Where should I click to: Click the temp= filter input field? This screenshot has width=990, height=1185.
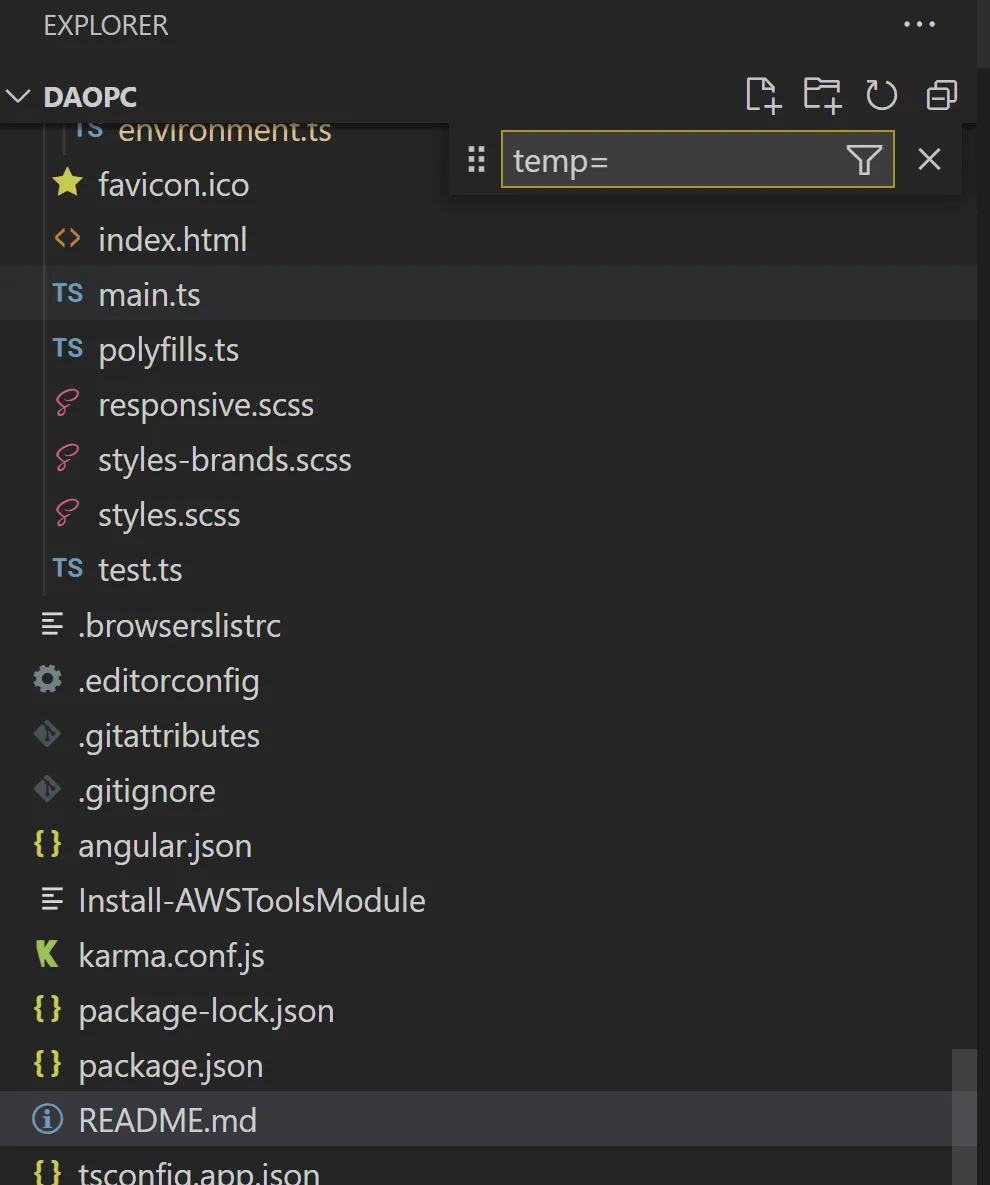coord(670,159)
